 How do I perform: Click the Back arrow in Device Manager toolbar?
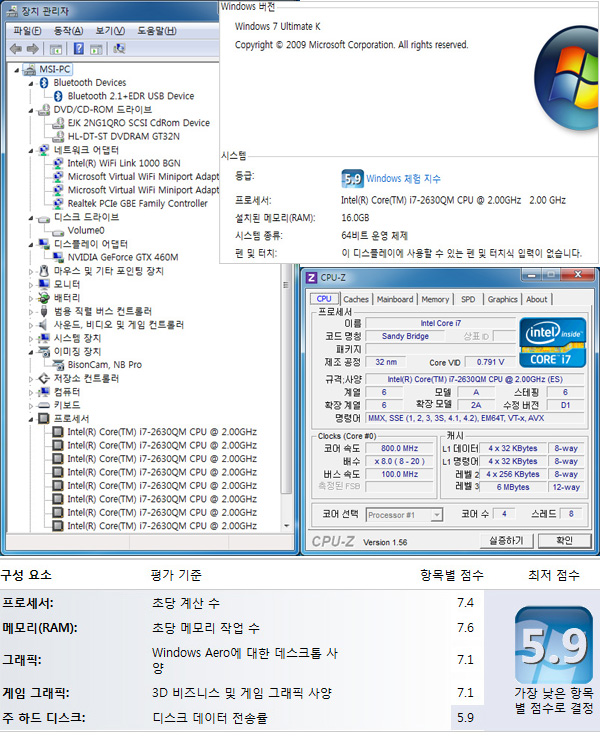(15, 49)
